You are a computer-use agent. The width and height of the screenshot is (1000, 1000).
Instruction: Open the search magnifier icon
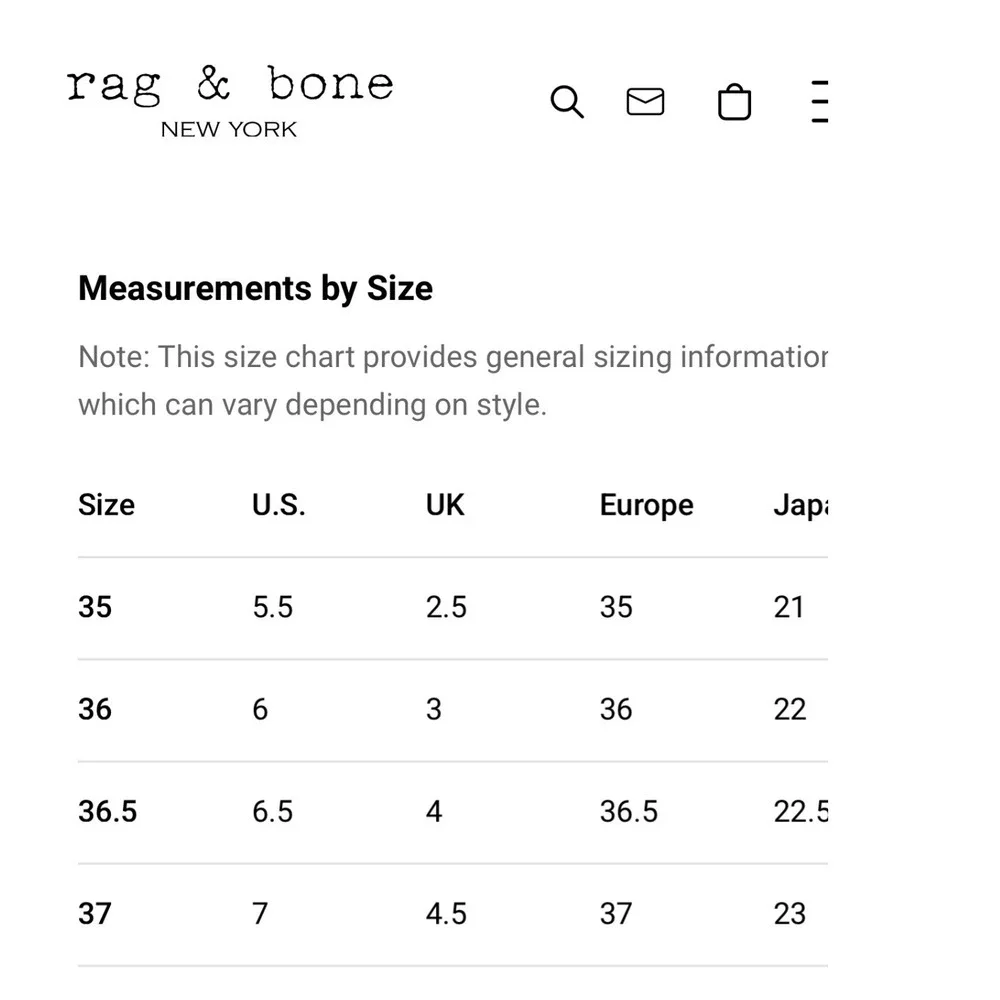click(x=567, y=101)
